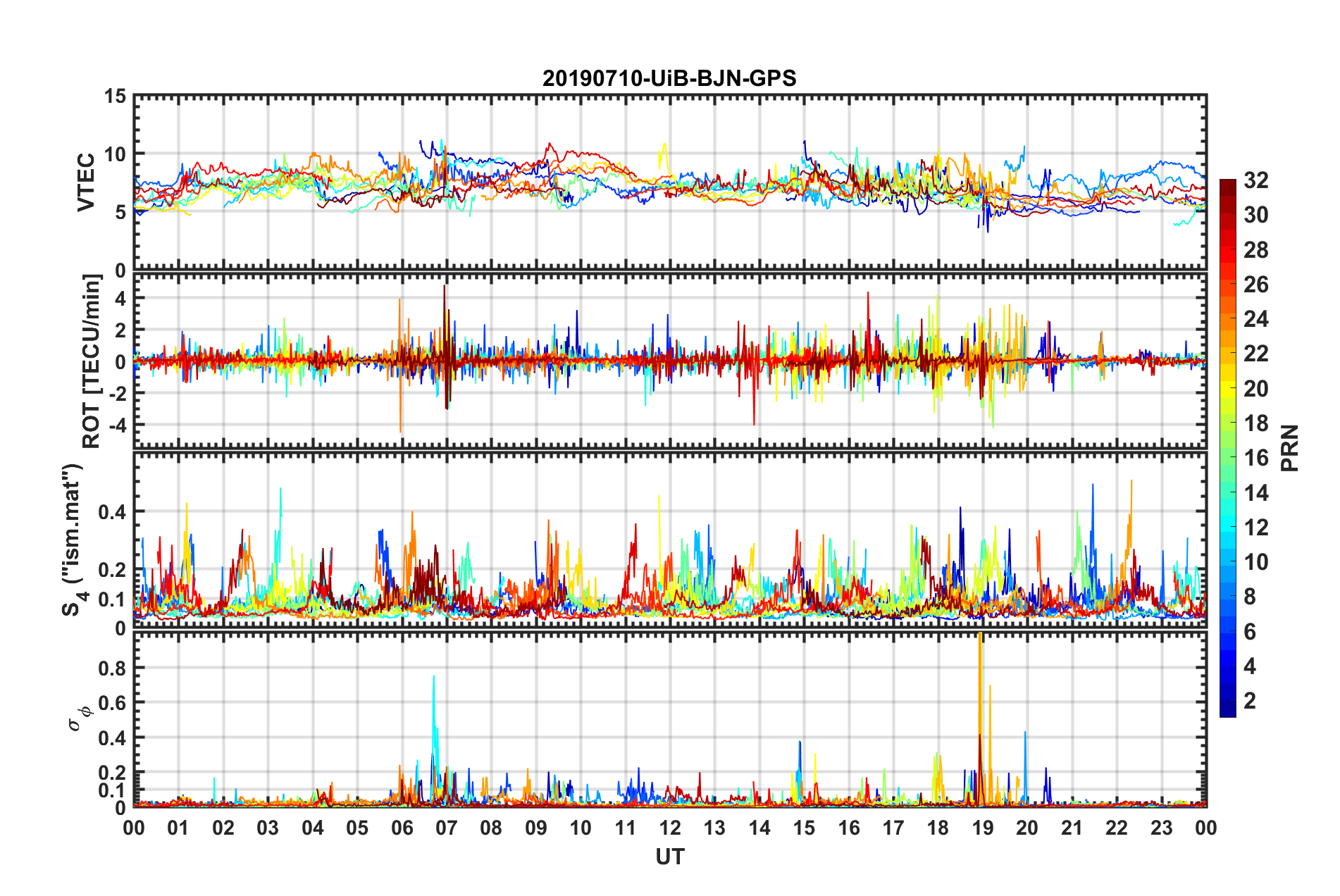Click the sigma-phi axis tick label 0.8
Viewport: 1340px width, 896px height.
coord(112,668)
